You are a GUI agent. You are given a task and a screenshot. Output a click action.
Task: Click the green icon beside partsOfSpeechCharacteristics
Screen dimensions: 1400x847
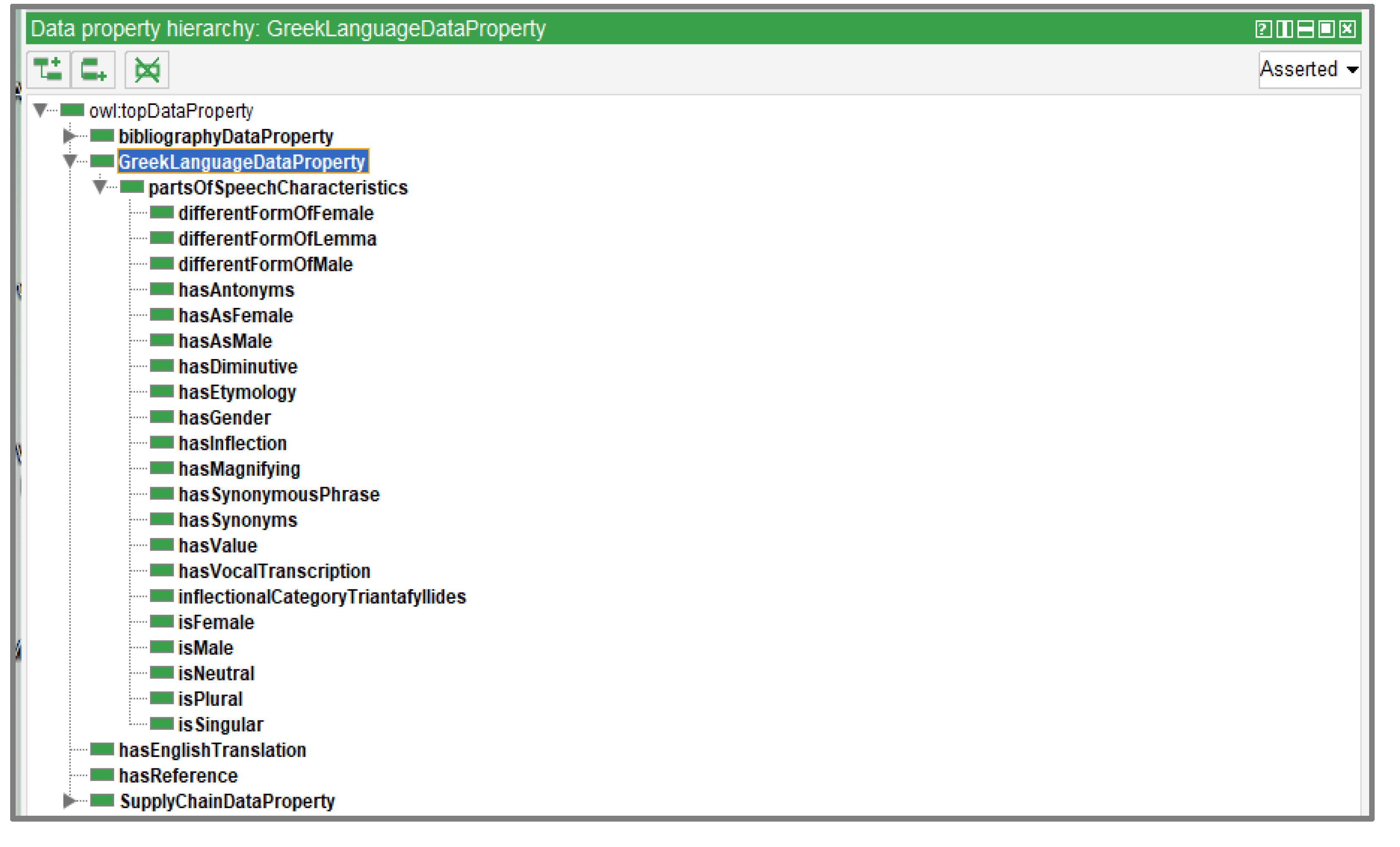[x=132, y=186]
